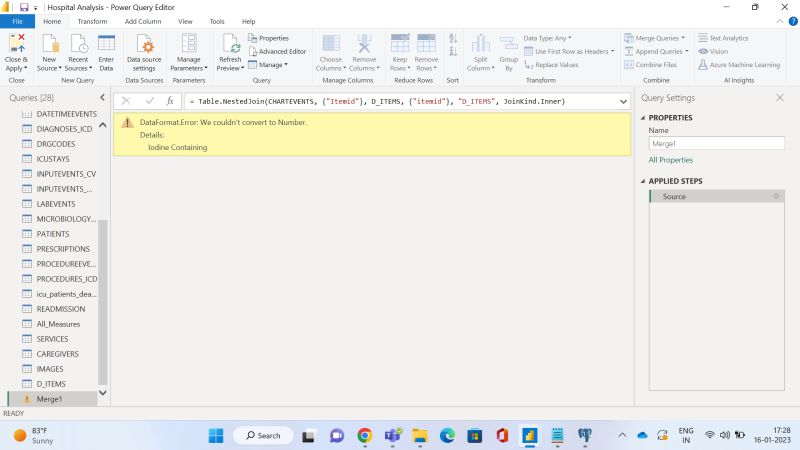Click the help question mark icon
The image size is (800, 450).
[793, 21]
